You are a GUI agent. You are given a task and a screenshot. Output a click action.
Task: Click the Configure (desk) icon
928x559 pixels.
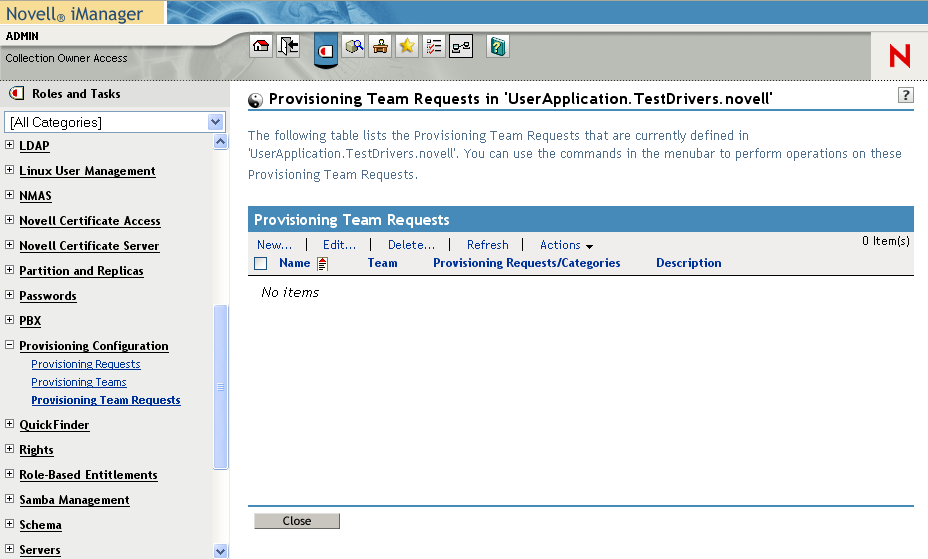[x=380, y=46]
